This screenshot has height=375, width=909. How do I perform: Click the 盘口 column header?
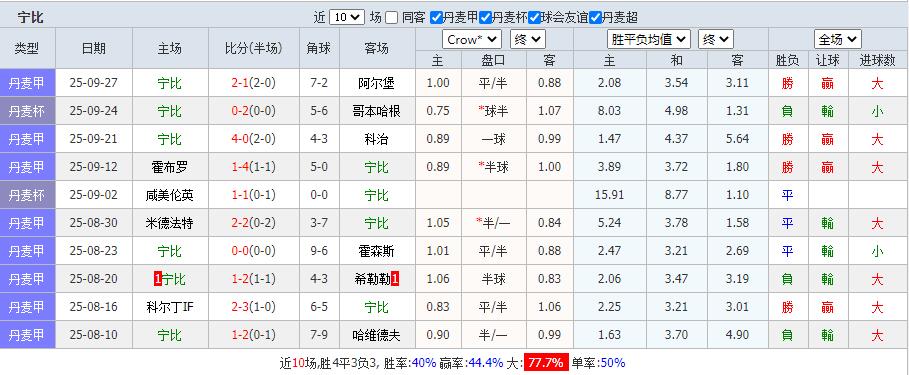pyautogui.click(x=493, y=60)
